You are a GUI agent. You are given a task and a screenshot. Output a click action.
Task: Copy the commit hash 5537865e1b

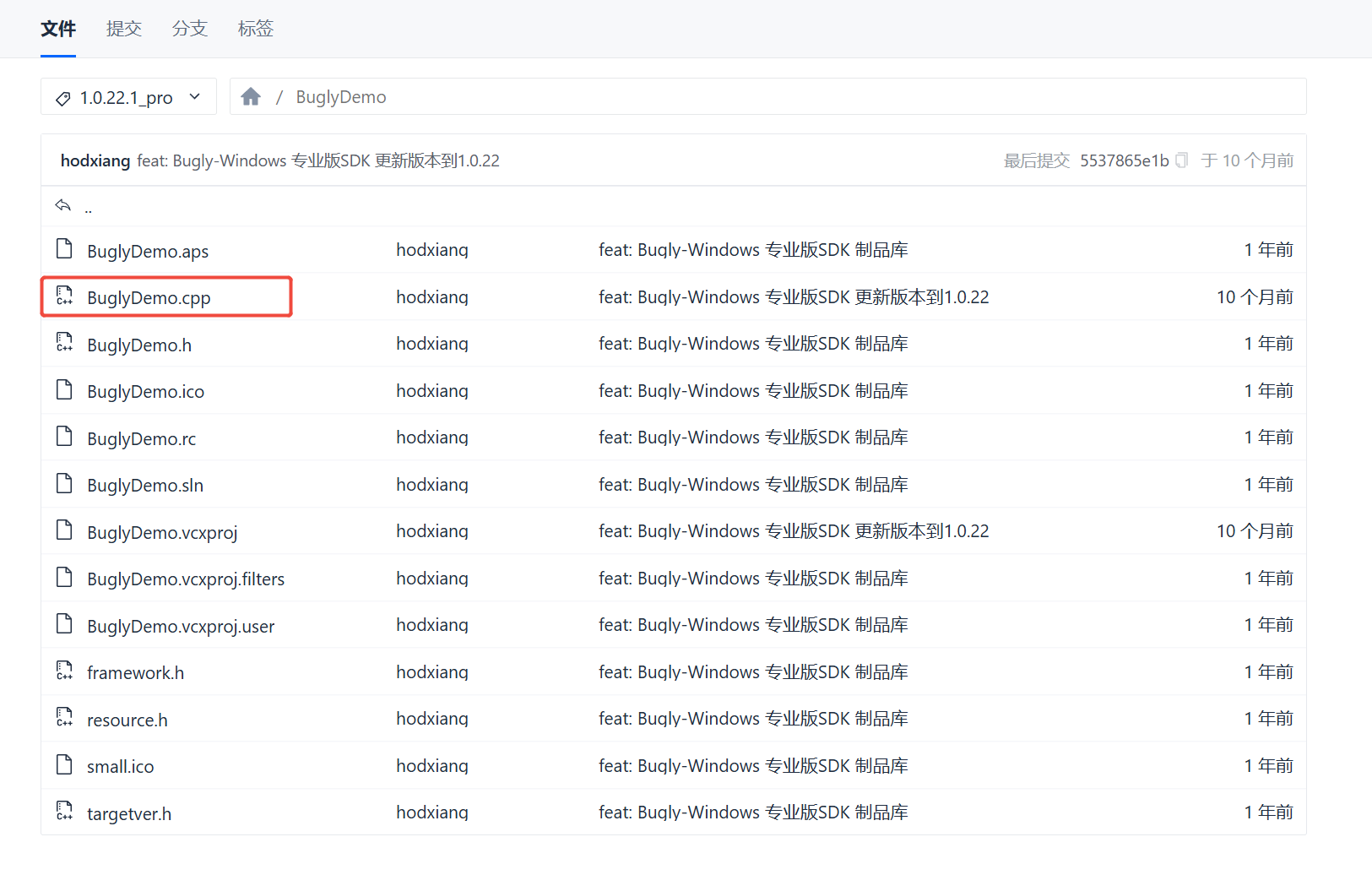click(x=1182, y=160)
